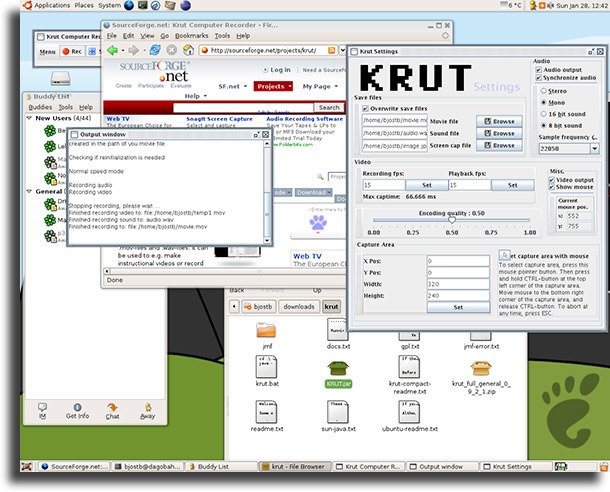
Task: Select the readme.txt file icon
Action: [x=266, y=412]
